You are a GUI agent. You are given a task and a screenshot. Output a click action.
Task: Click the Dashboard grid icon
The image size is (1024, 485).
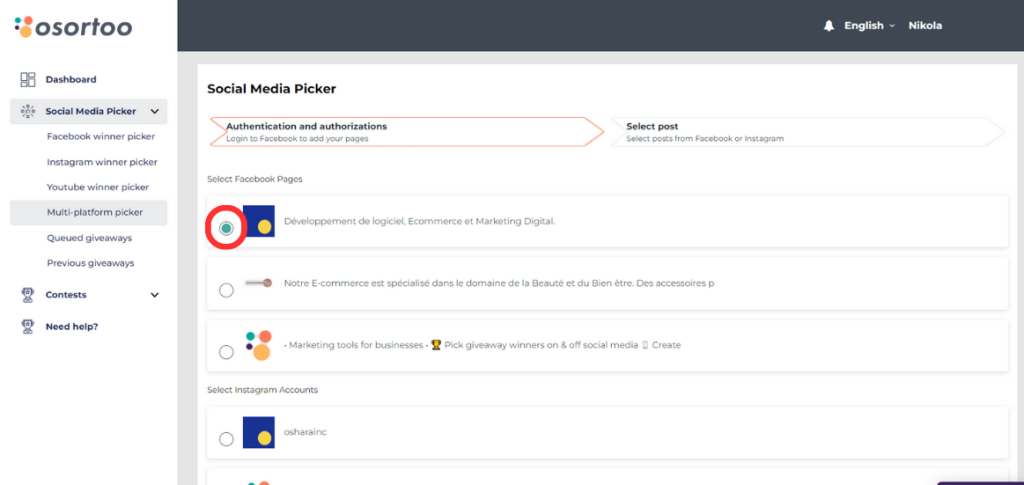(x=28, y=80)
